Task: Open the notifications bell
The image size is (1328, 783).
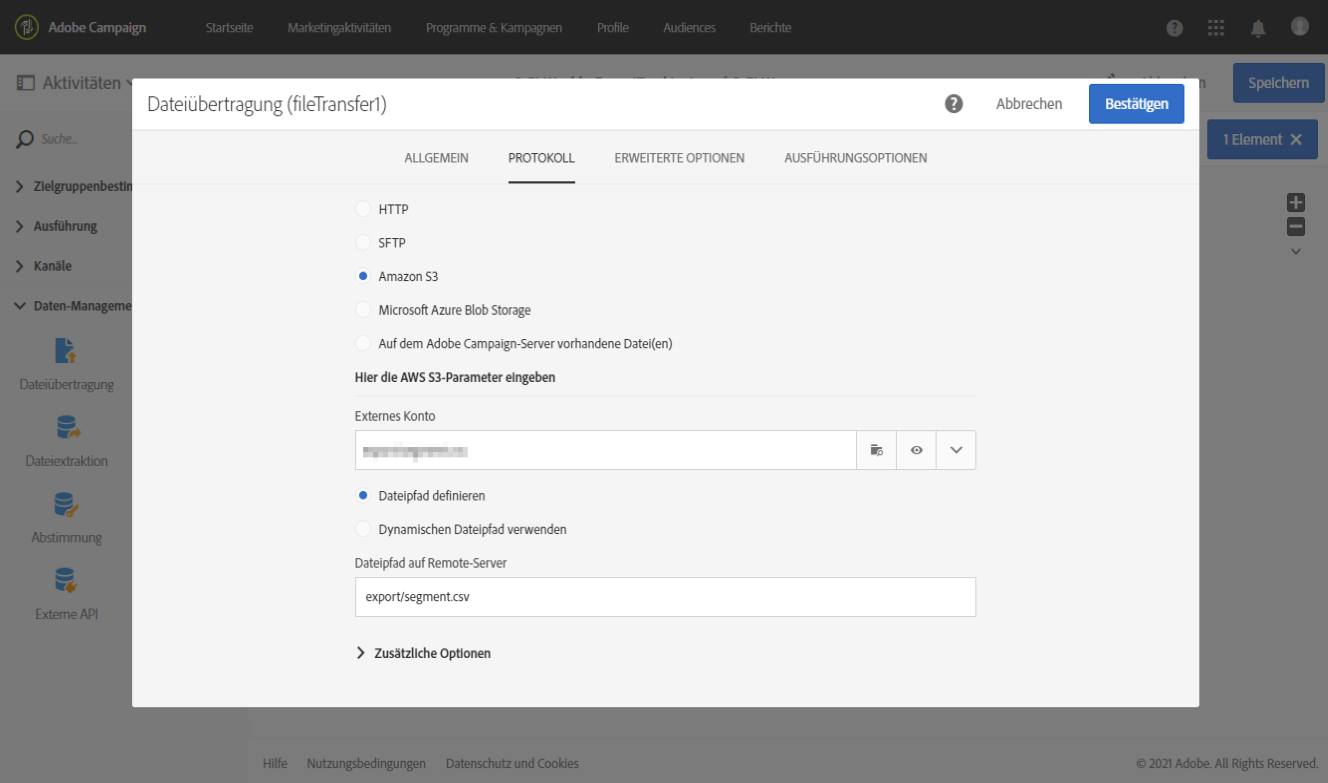Action: [x=1258, y=28]
